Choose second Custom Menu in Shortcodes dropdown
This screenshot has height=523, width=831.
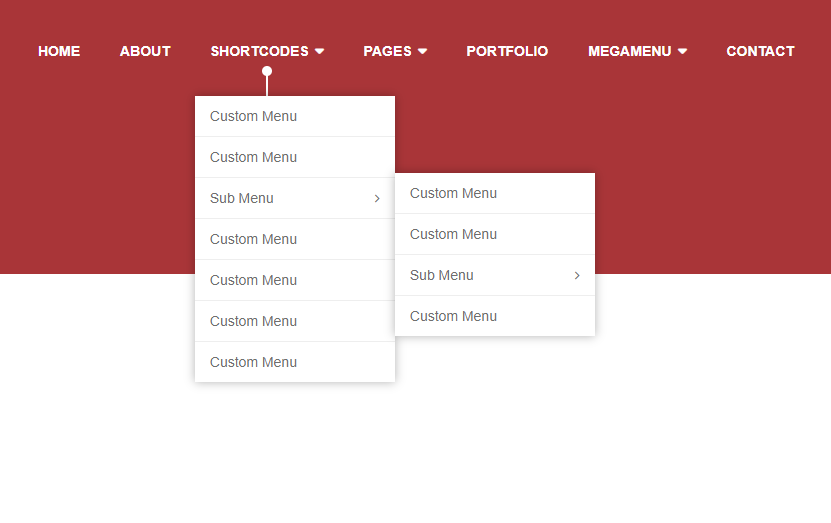tap(253, 158)
